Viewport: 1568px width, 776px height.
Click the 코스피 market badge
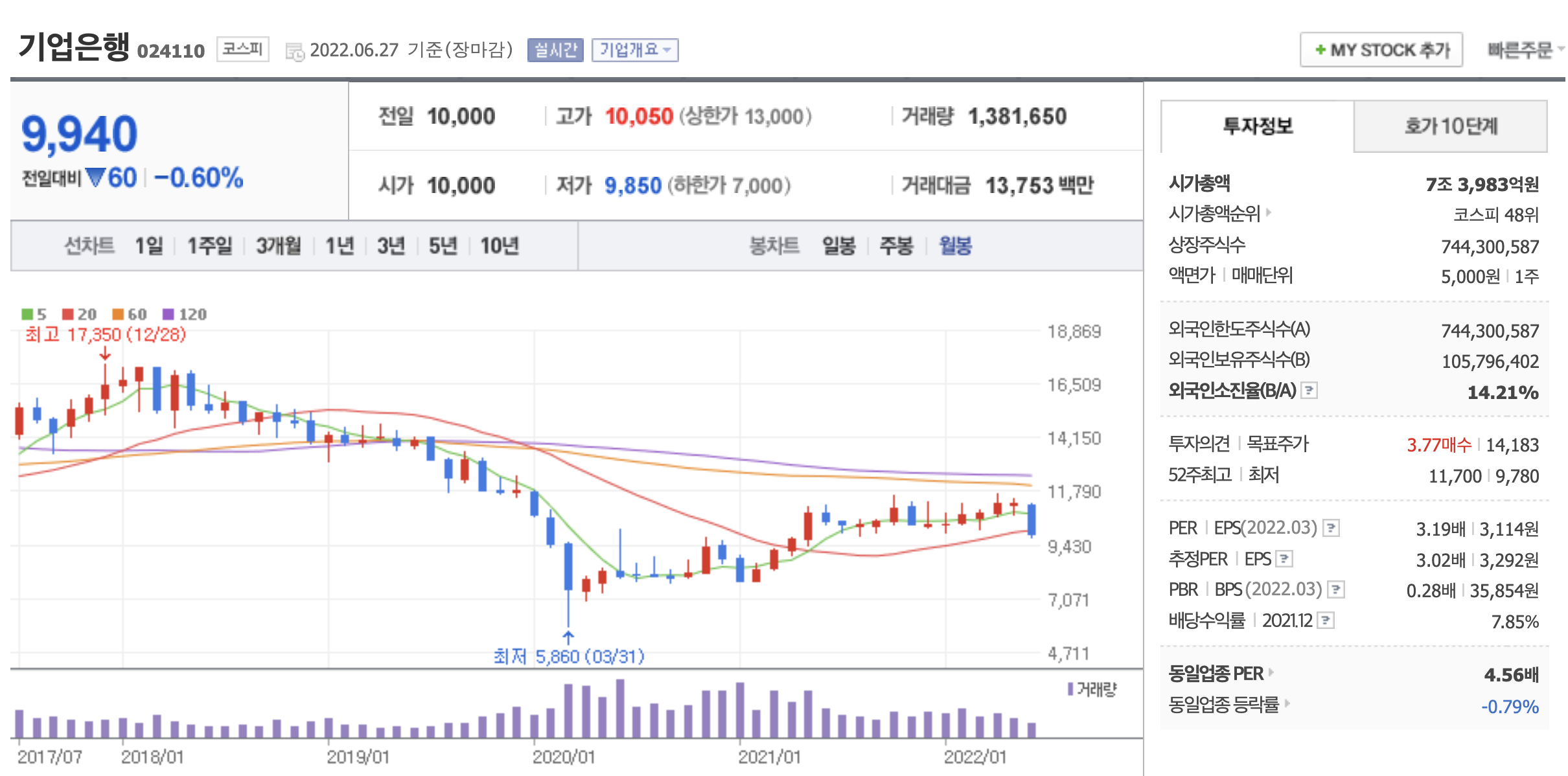click(242, 49)
